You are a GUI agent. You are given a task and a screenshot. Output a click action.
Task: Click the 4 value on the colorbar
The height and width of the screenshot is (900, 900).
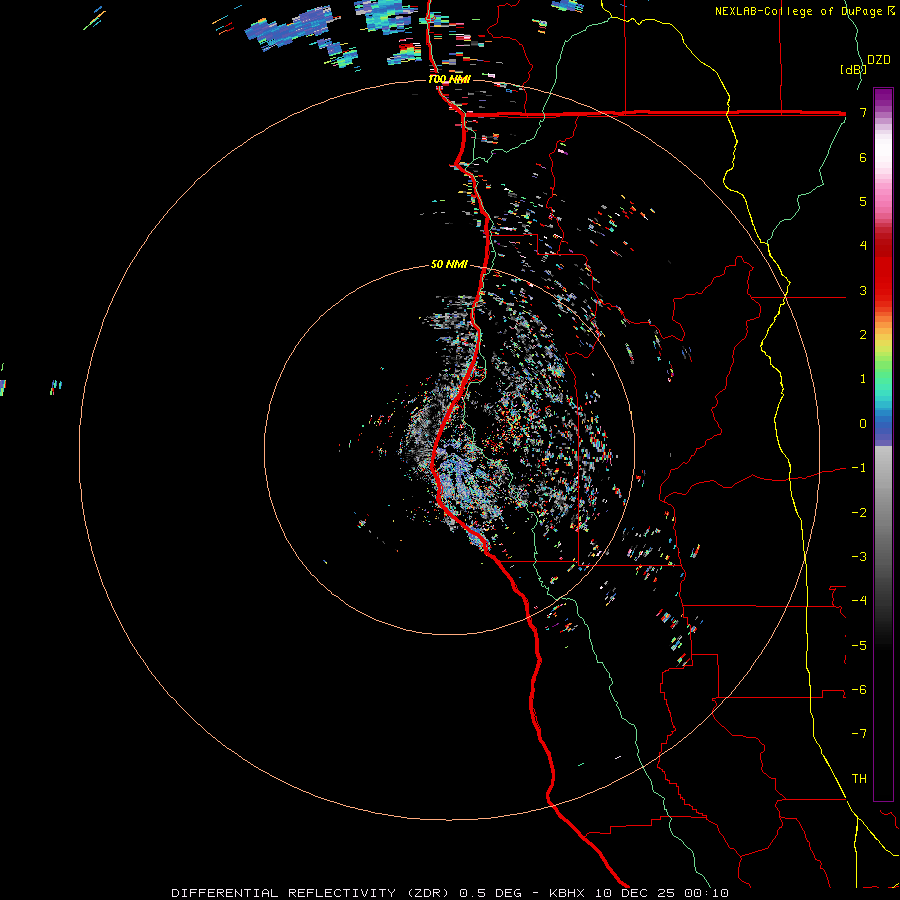tap(863, 246)
